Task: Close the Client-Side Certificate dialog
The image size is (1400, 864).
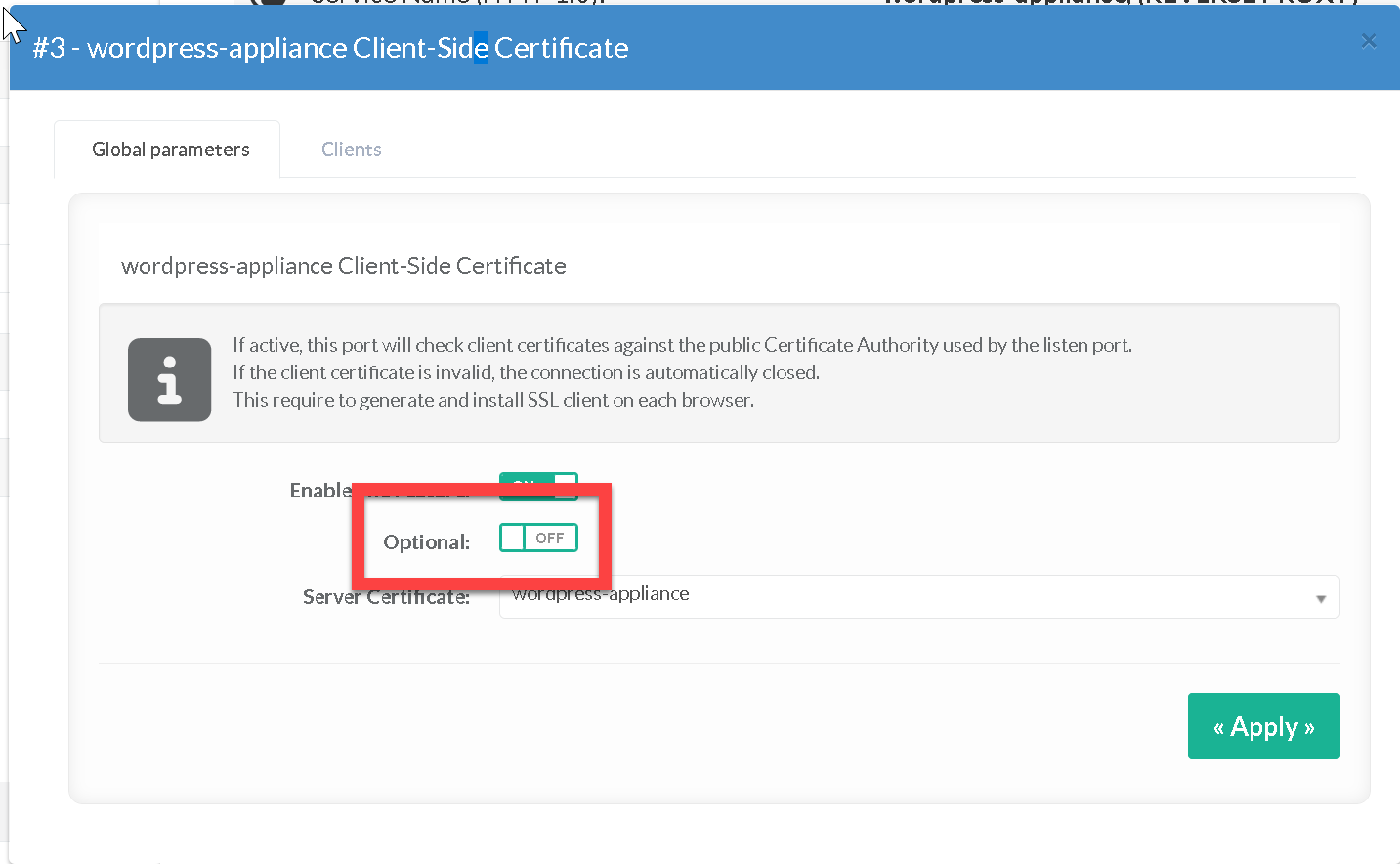Action: pos(1368,41)
